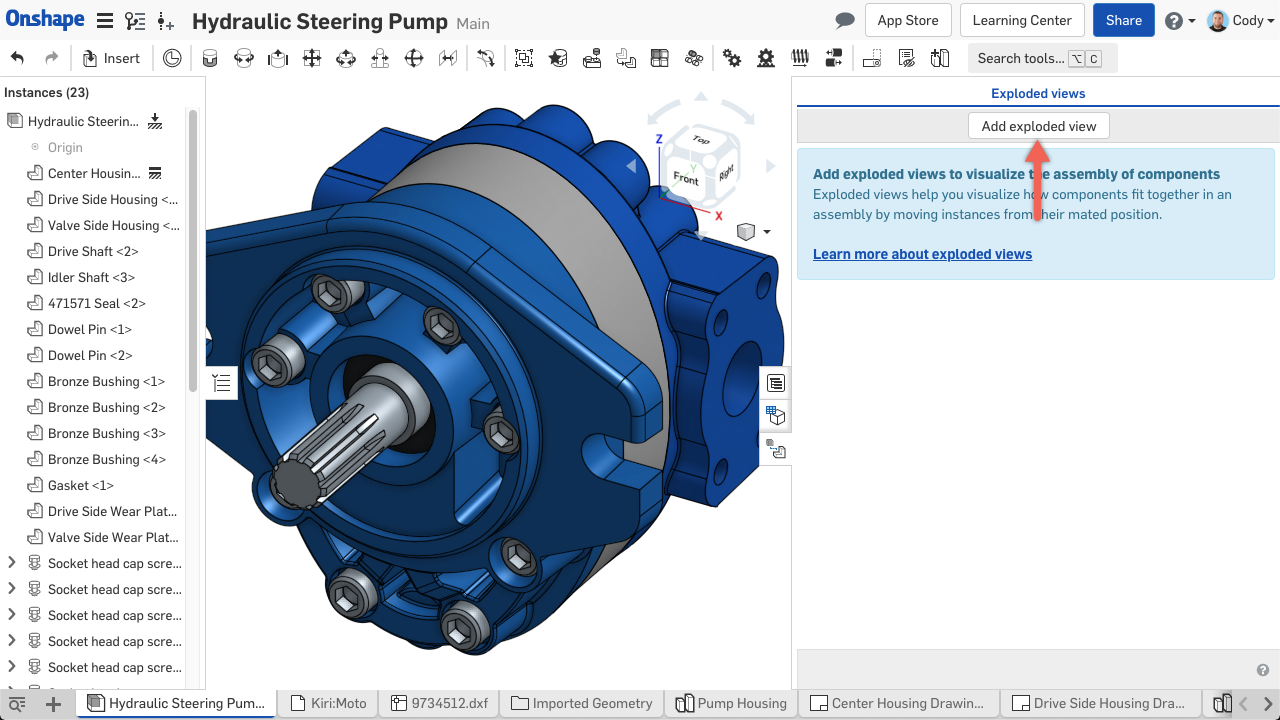Select the Gear relation tool
The width and height of the screenshot is (1280, 720).
[x=732, y=59]
